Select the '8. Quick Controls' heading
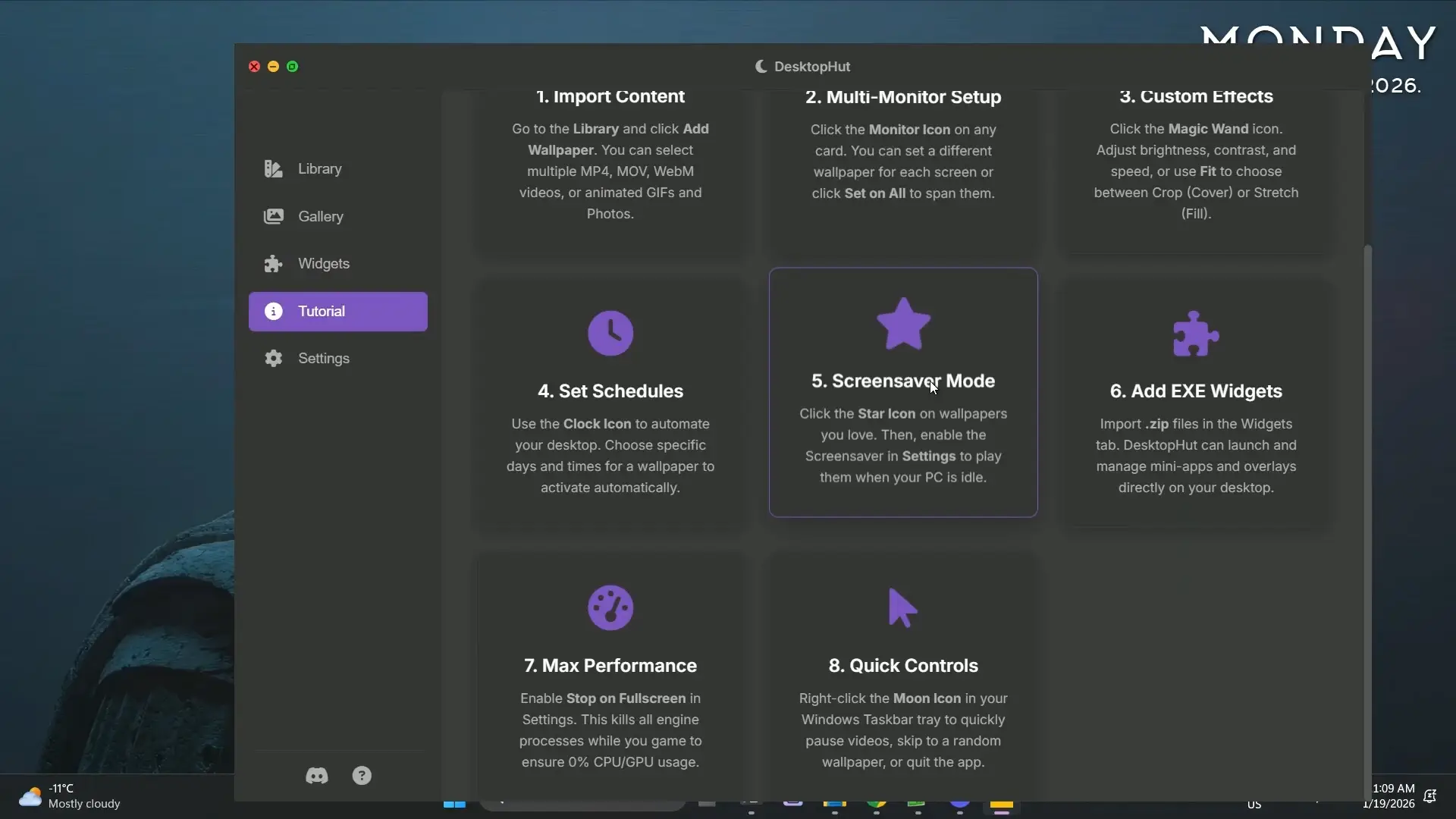The image size is (1456, 819). click(x=903, y=666)
